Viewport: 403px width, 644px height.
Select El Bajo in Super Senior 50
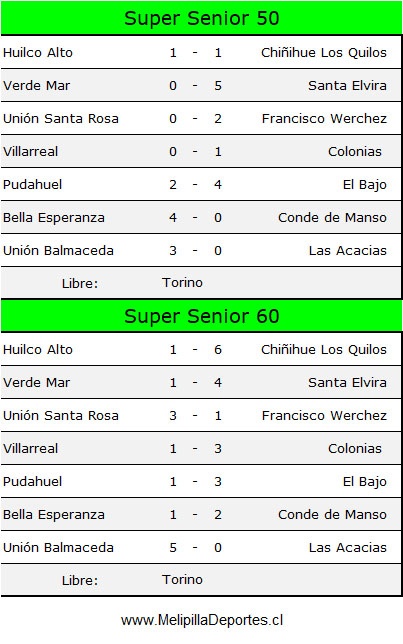[364, 185]
